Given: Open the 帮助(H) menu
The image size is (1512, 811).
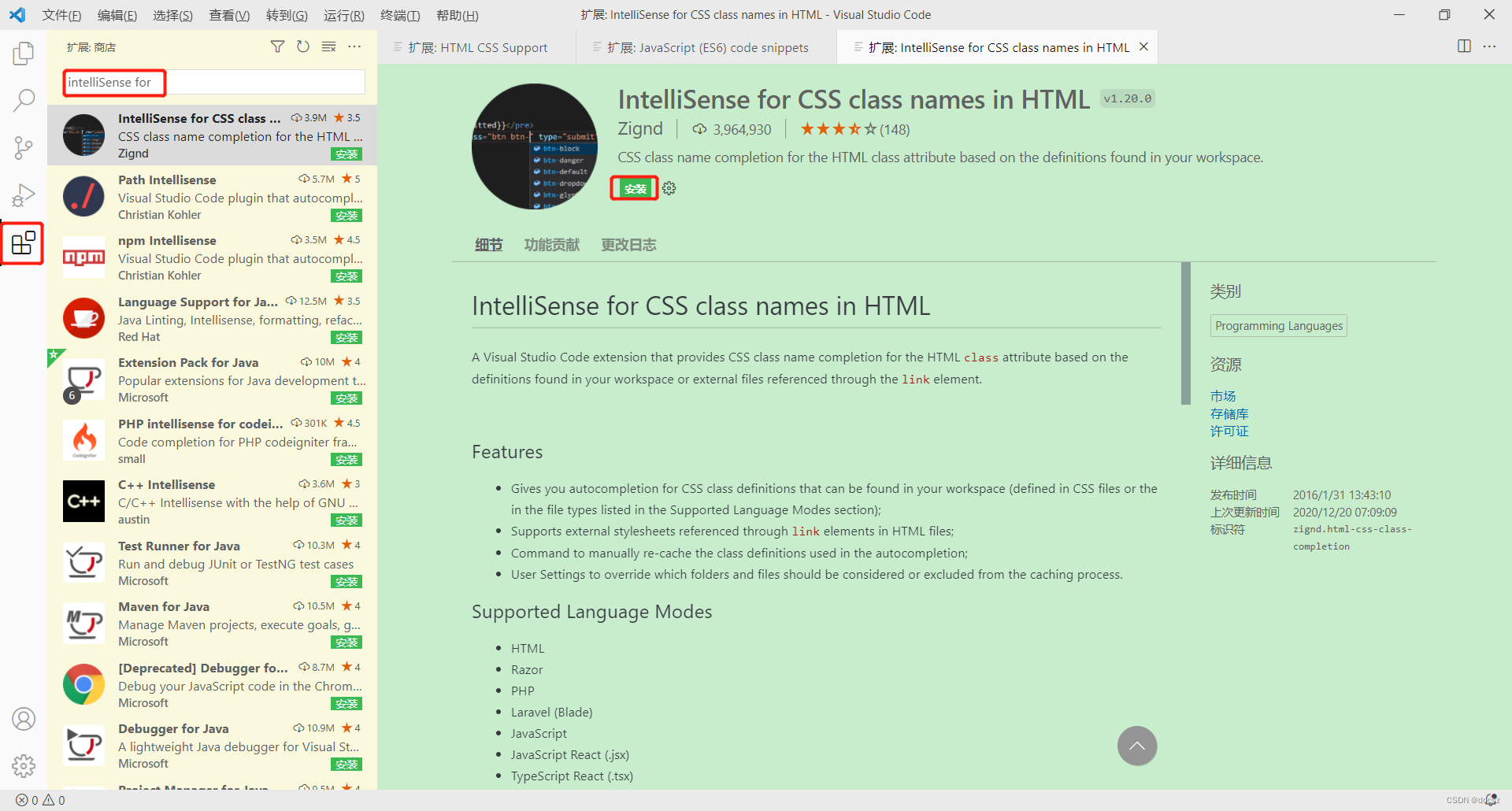Looking at the screenshot, I should 457,15.
